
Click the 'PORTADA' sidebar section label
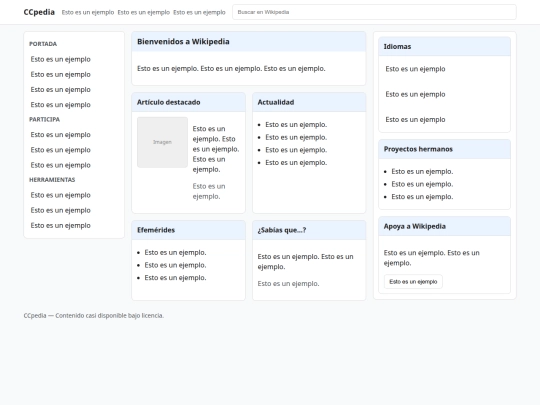(43, 44)
